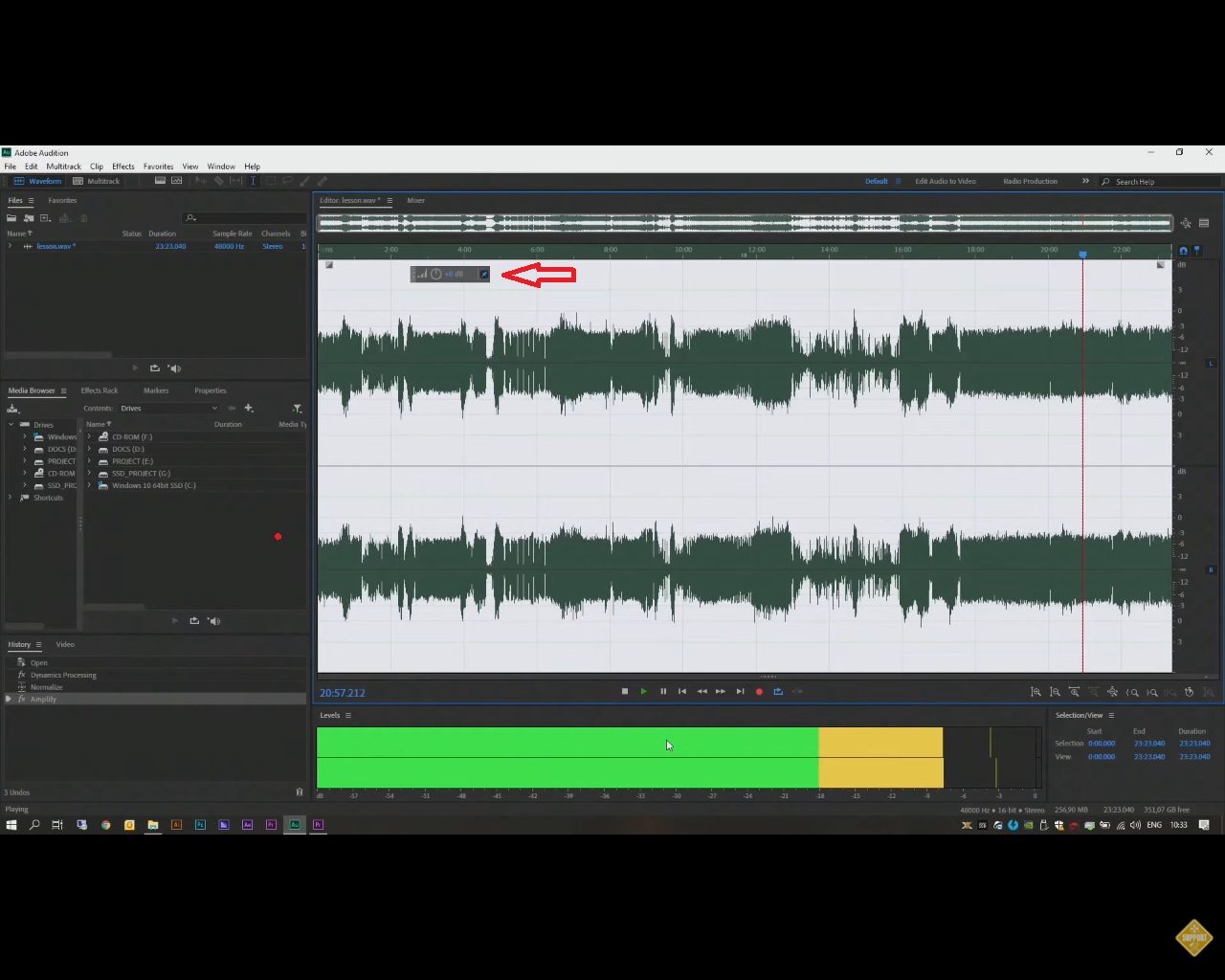Viewport: 1225px width, 980px height.
Task: Click New File icon in Files panel
Action: [45, 218]
